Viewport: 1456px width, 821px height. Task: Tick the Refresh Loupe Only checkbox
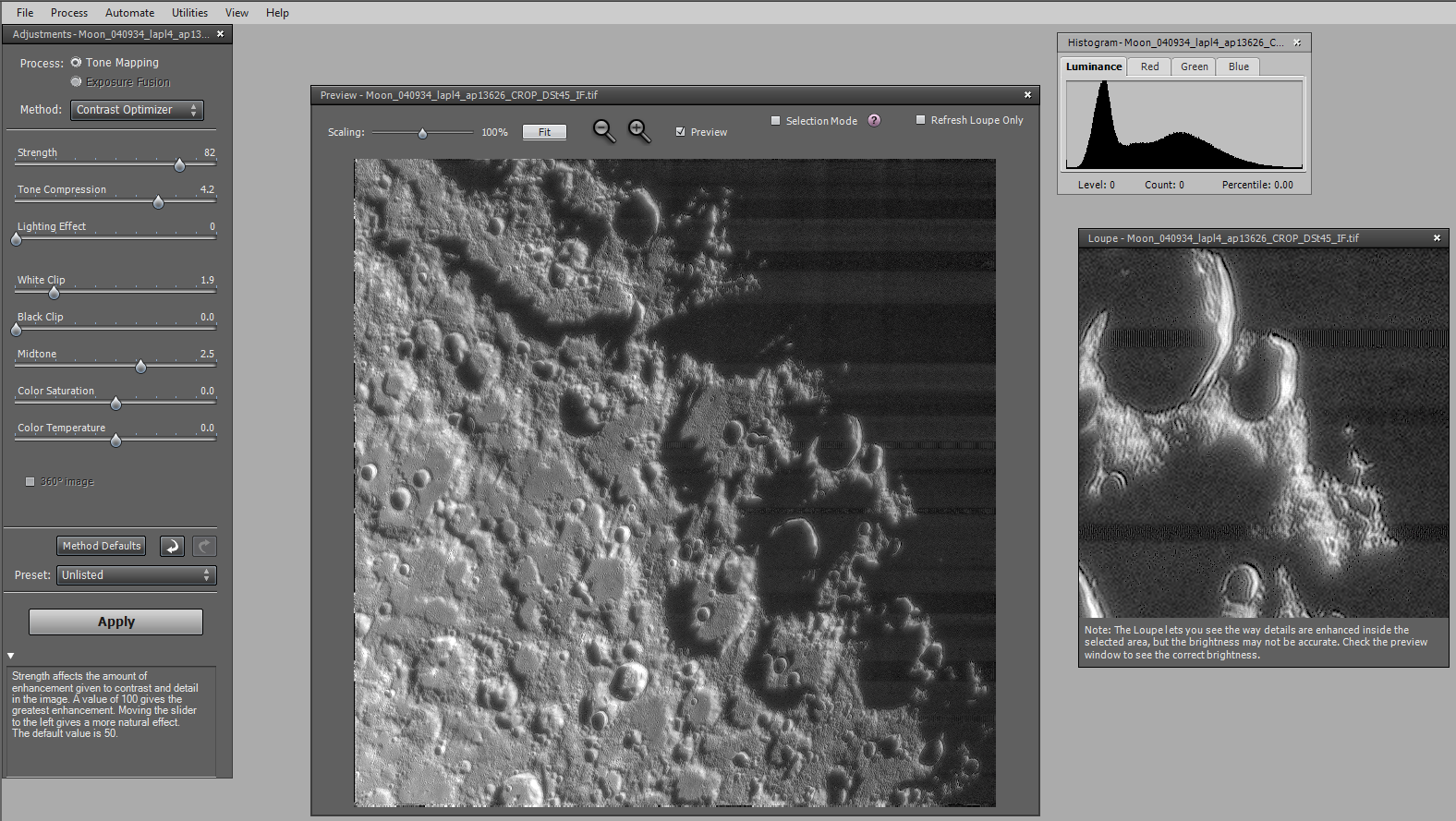[x=920, y=120]
